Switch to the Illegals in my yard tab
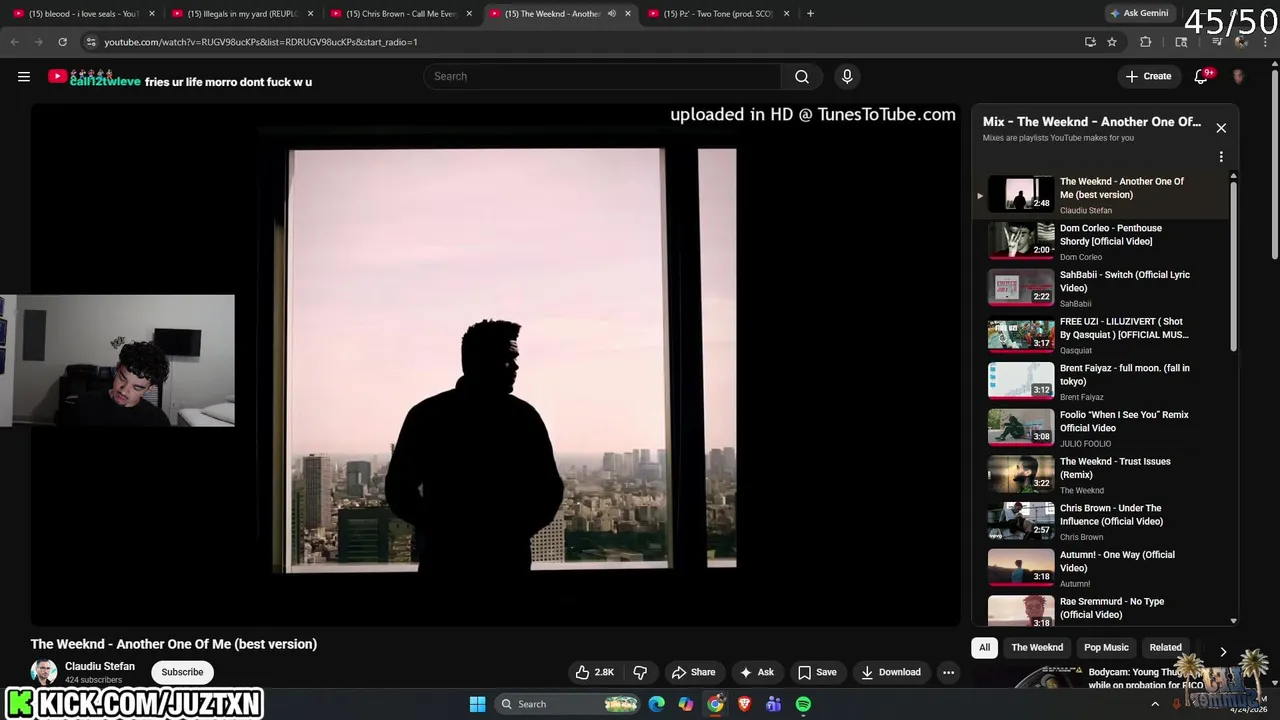 click(240, 14)
